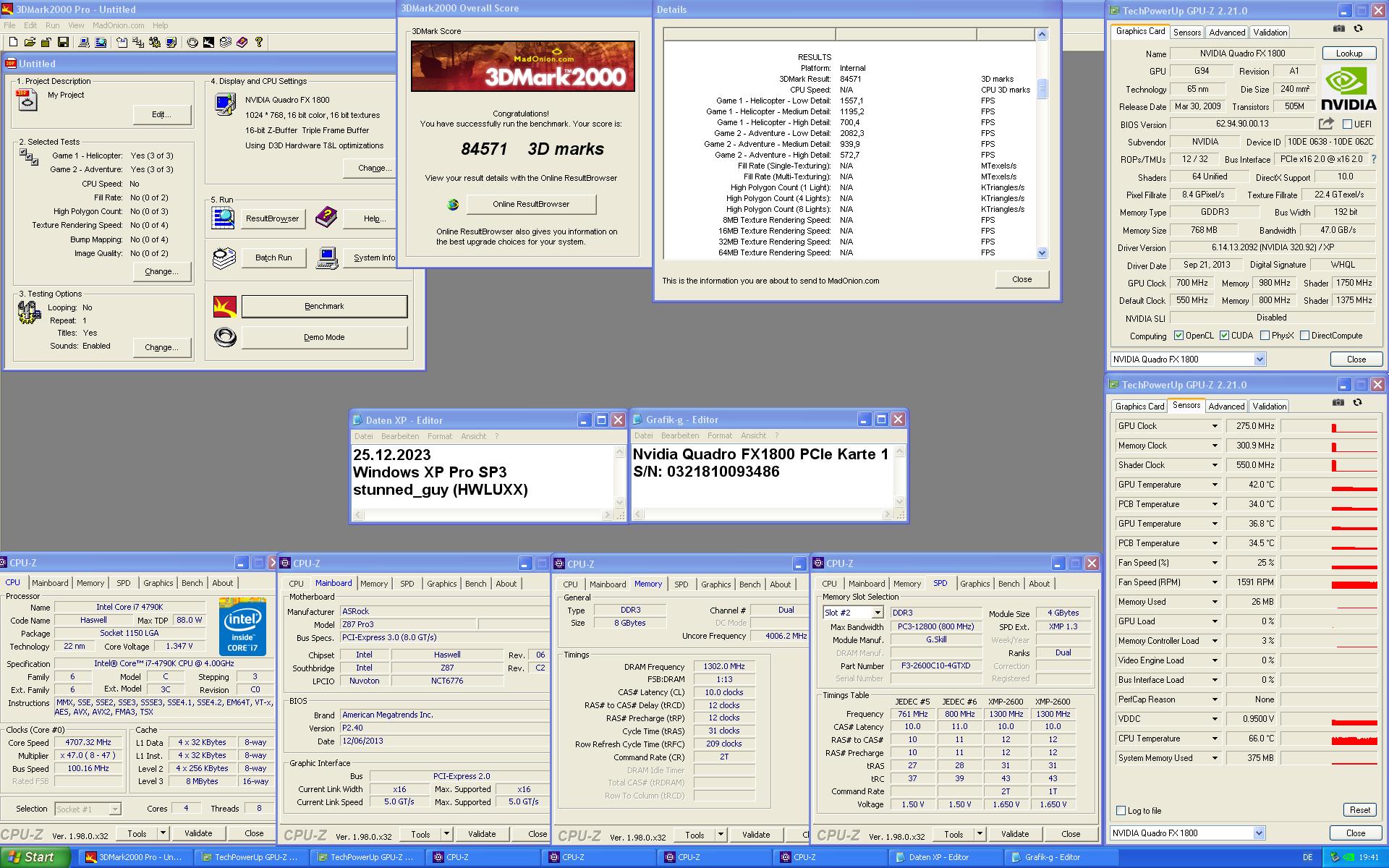
Task: Switch to Validation tab in GPU-Z Sensors window
Action: [1270, 407]
